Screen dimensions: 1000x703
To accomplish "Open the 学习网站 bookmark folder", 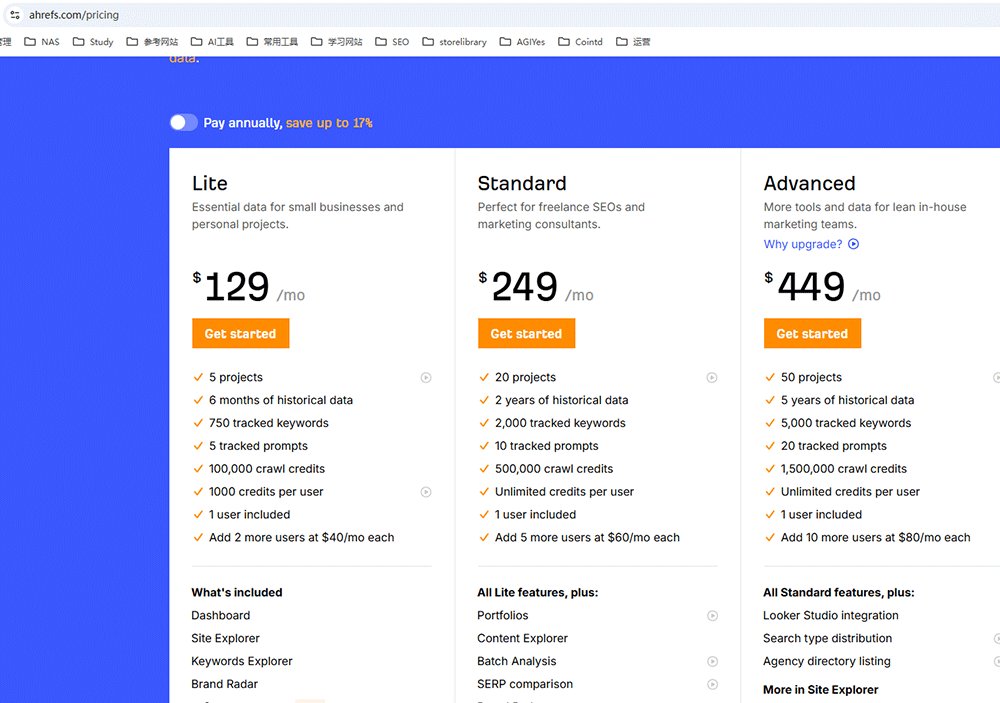I will (337, 41).
